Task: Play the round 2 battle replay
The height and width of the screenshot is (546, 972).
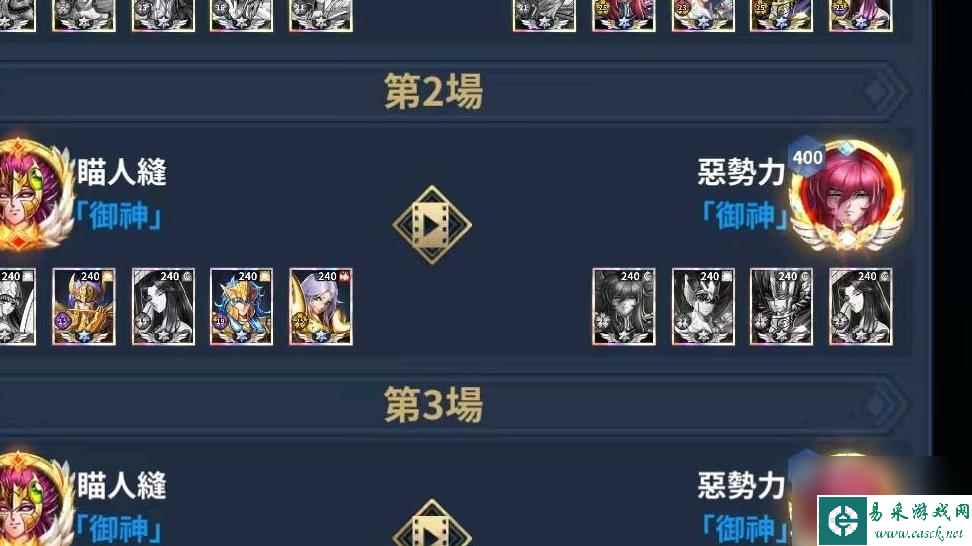Action: tap(432, 225)
